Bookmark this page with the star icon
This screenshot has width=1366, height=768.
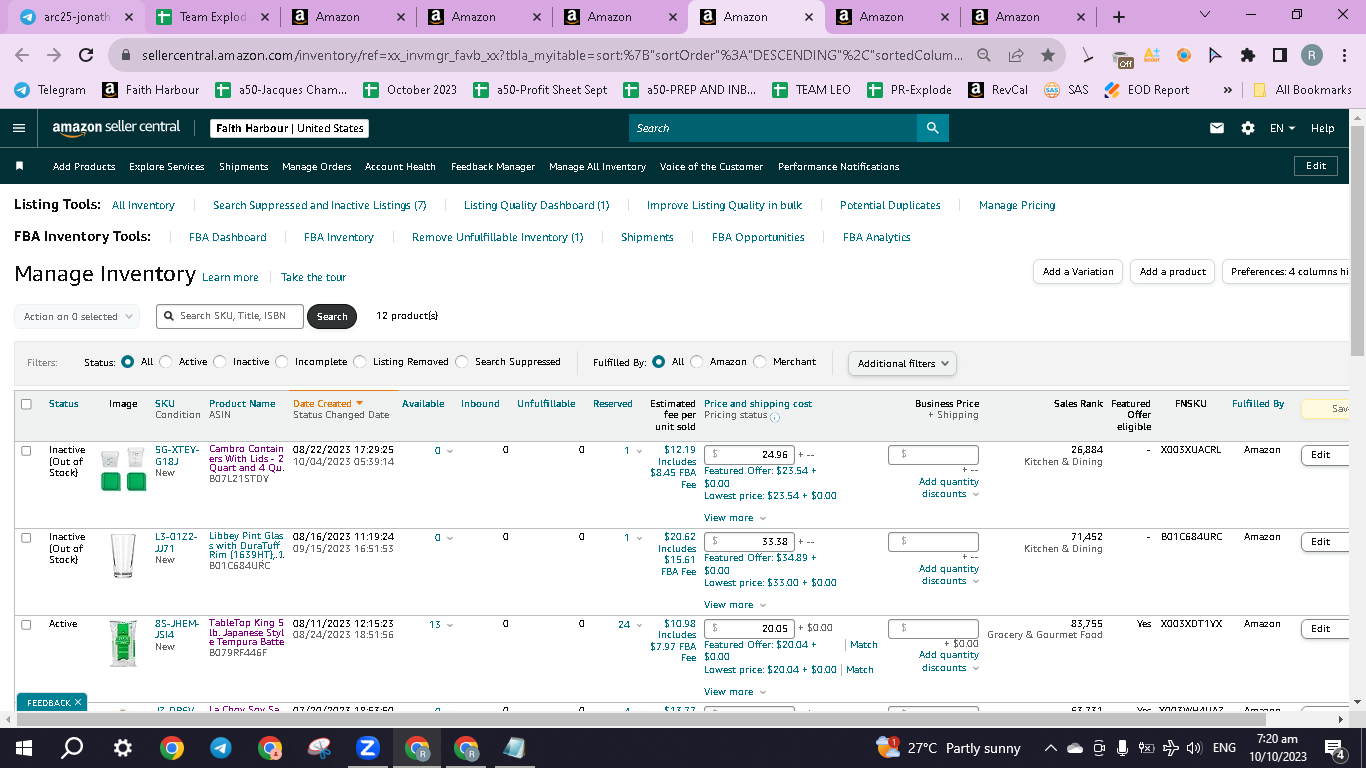pos(1047,56)
